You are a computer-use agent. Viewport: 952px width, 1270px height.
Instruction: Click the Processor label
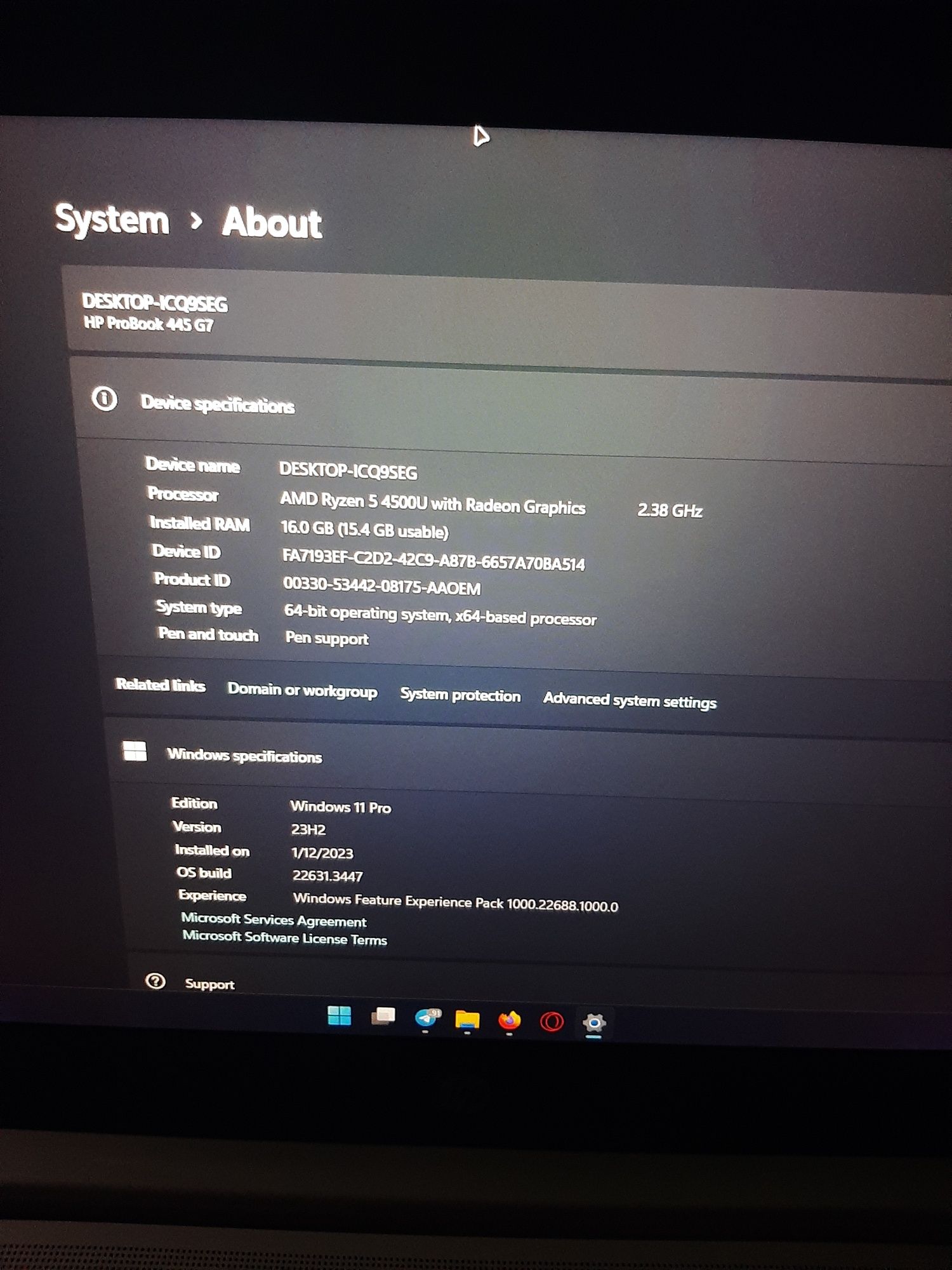click(183, 493)
